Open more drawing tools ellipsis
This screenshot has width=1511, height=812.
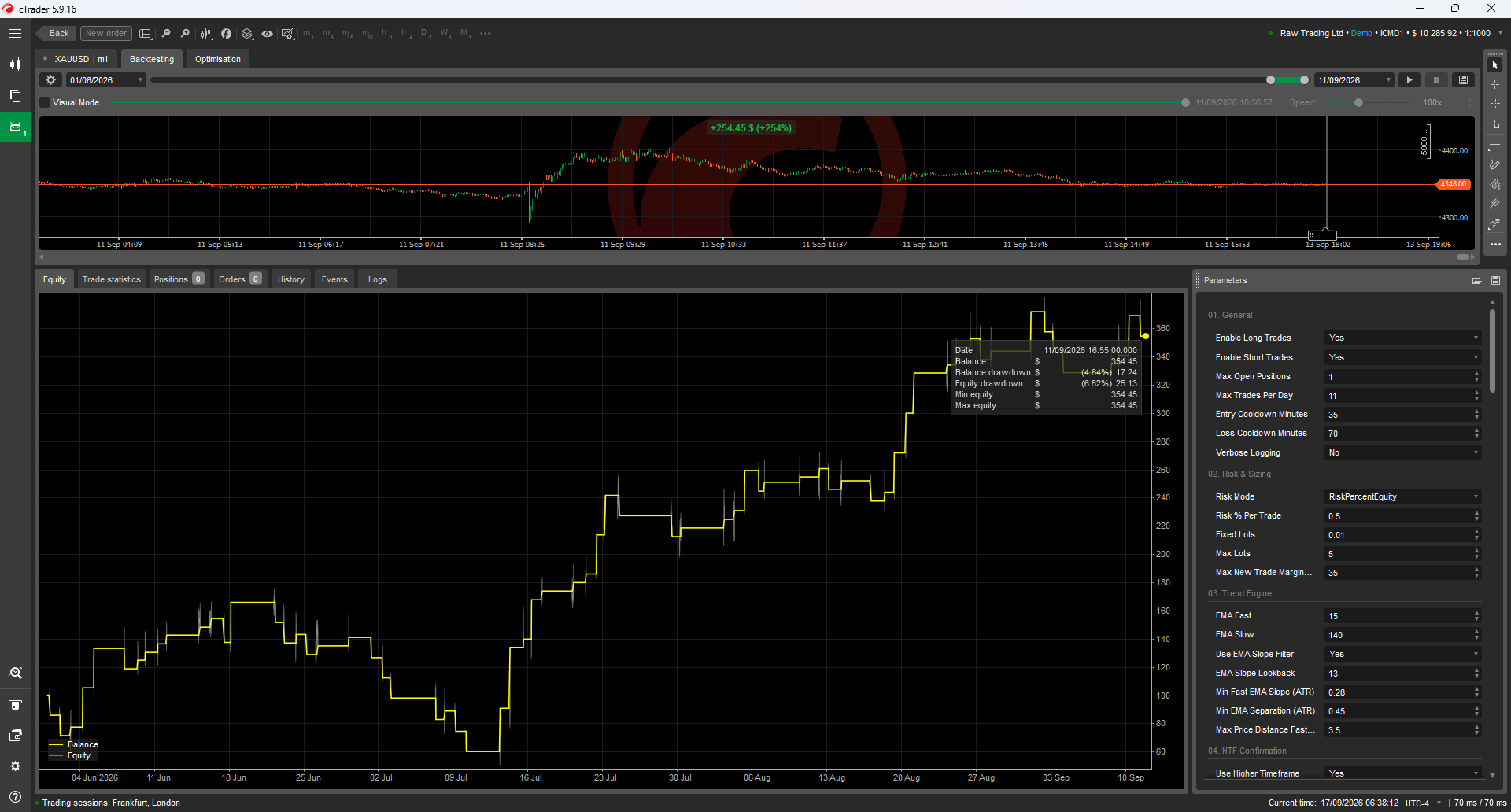(1494, 245)
